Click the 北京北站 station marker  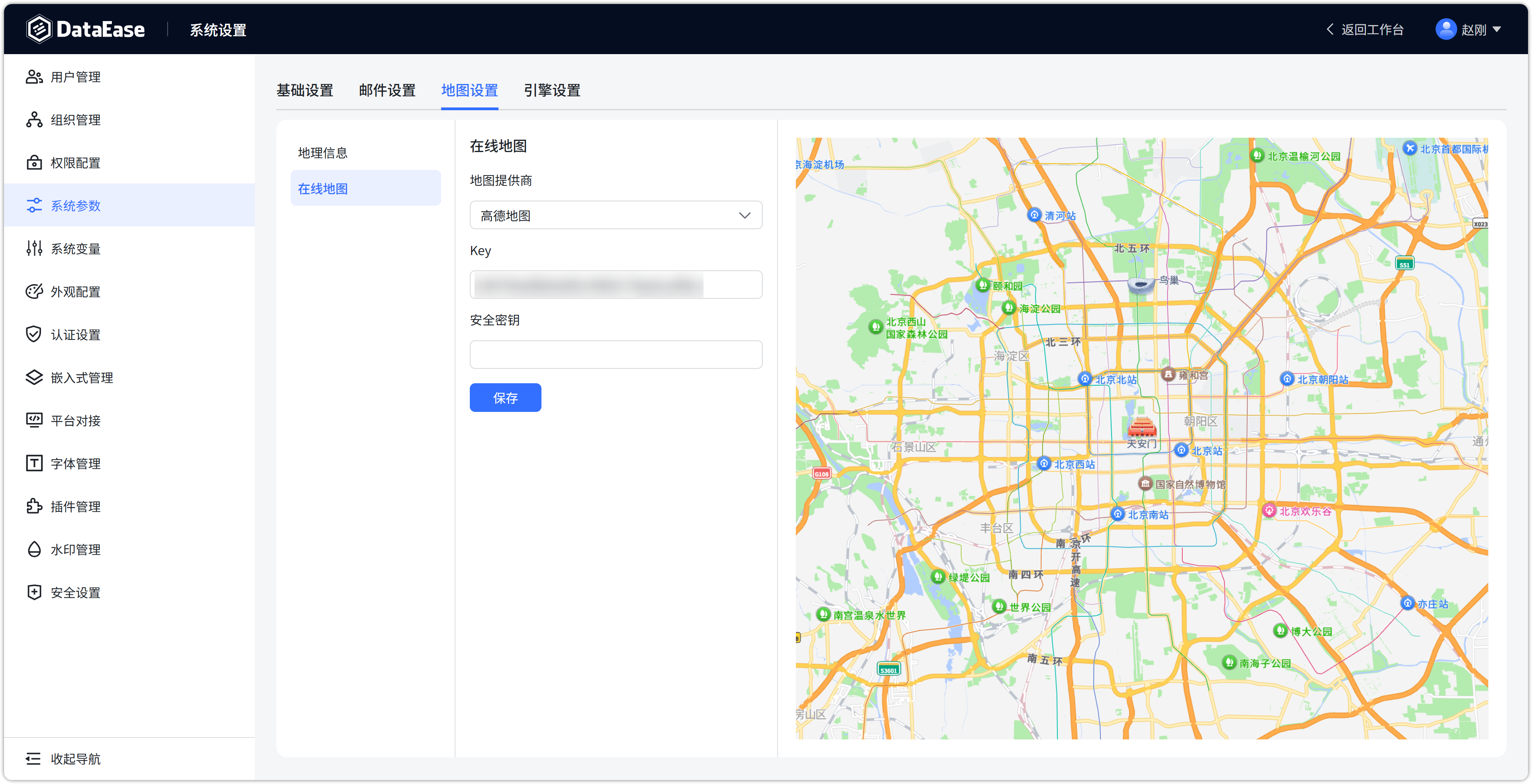(1085, 378)
